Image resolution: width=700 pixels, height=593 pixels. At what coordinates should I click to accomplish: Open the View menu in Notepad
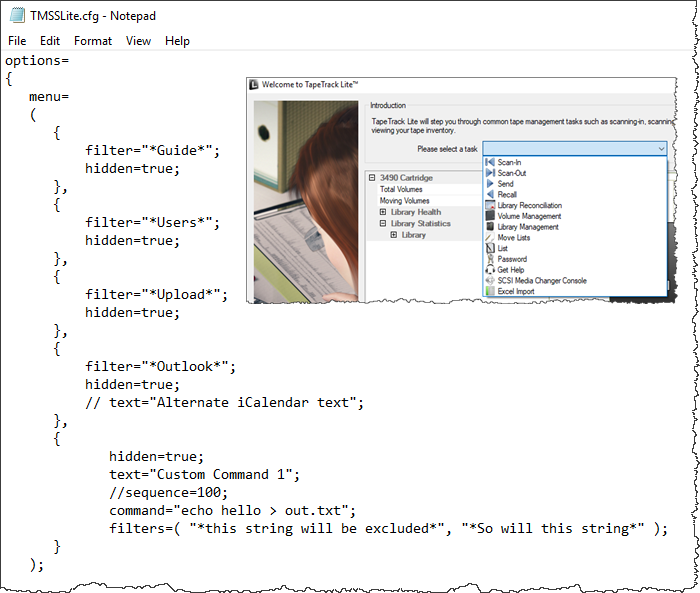[x=138, y=41]
